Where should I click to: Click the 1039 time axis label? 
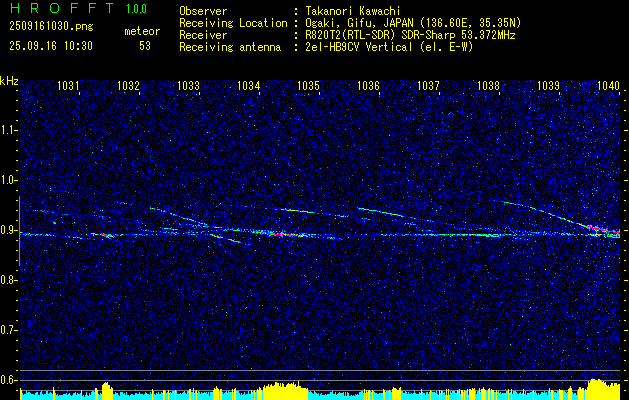point(548,85)
